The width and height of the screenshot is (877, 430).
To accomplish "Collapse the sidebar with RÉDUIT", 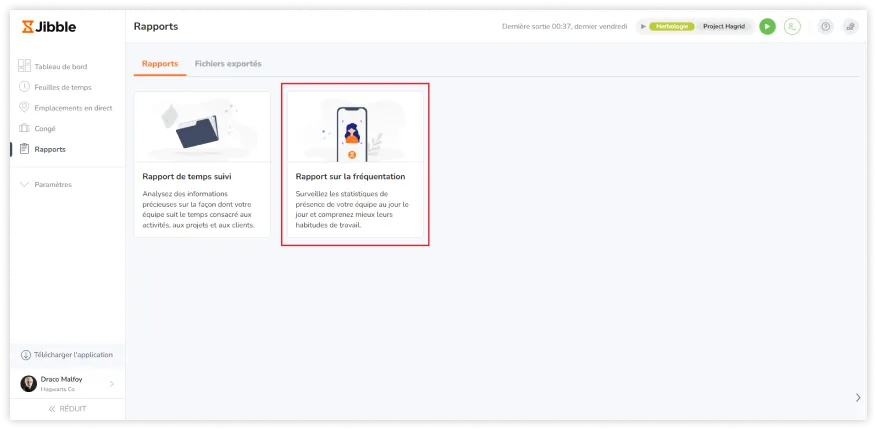I will [x=68, y=409].
